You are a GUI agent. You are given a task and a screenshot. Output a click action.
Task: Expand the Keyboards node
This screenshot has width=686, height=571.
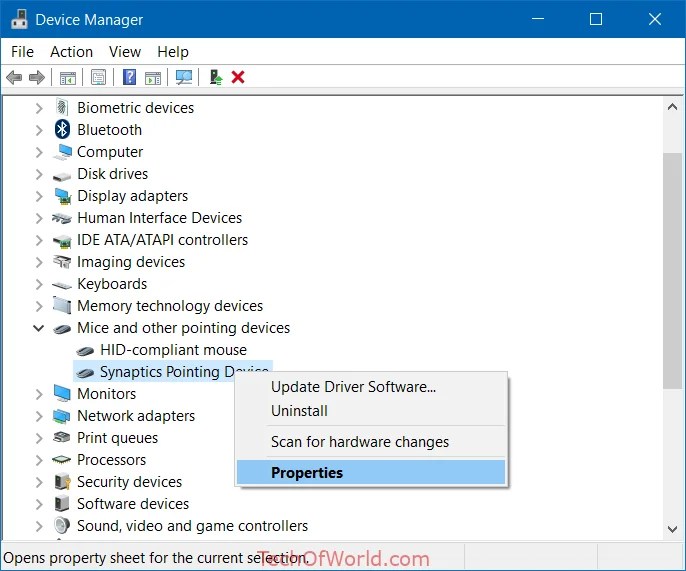pyautogui.click(x=39, y=284)
